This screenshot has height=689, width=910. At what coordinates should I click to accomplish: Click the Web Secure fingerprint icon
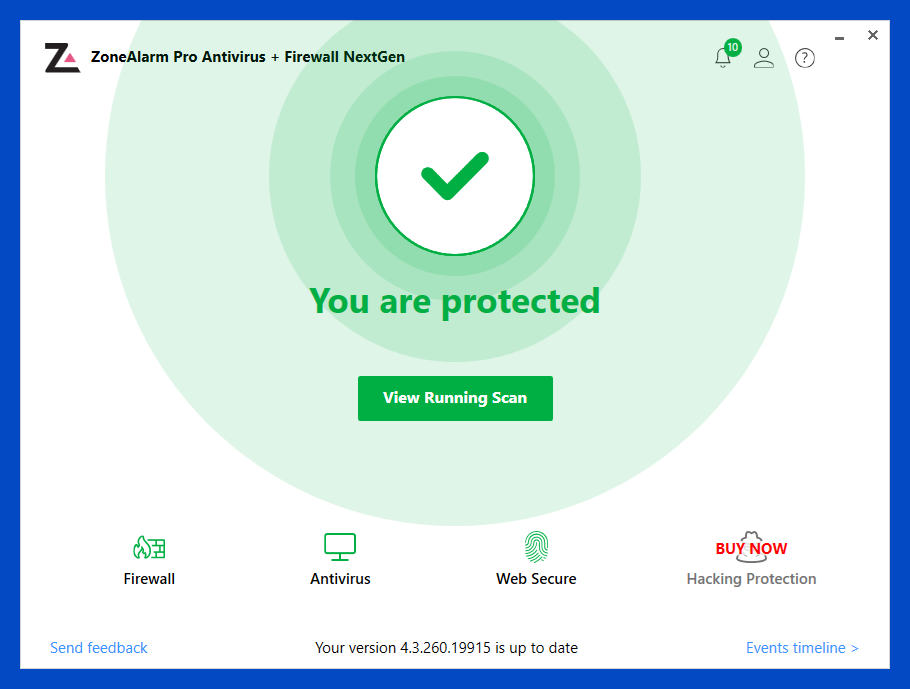pyautogui.click(x=536, y=547)
